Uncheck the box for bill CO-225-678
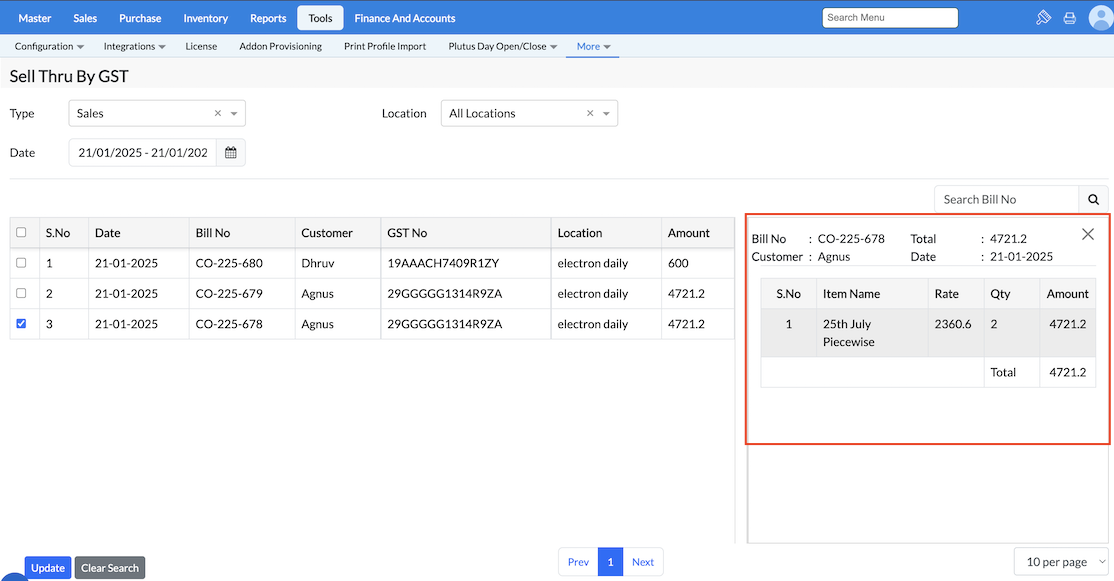This screenshot has width=1114, height=581. (21, 324)
